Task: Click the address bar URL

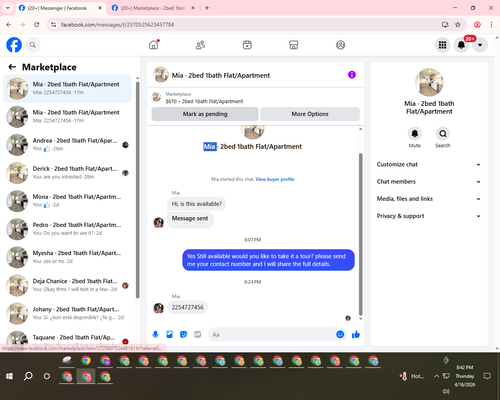Action: pos(118,25)
